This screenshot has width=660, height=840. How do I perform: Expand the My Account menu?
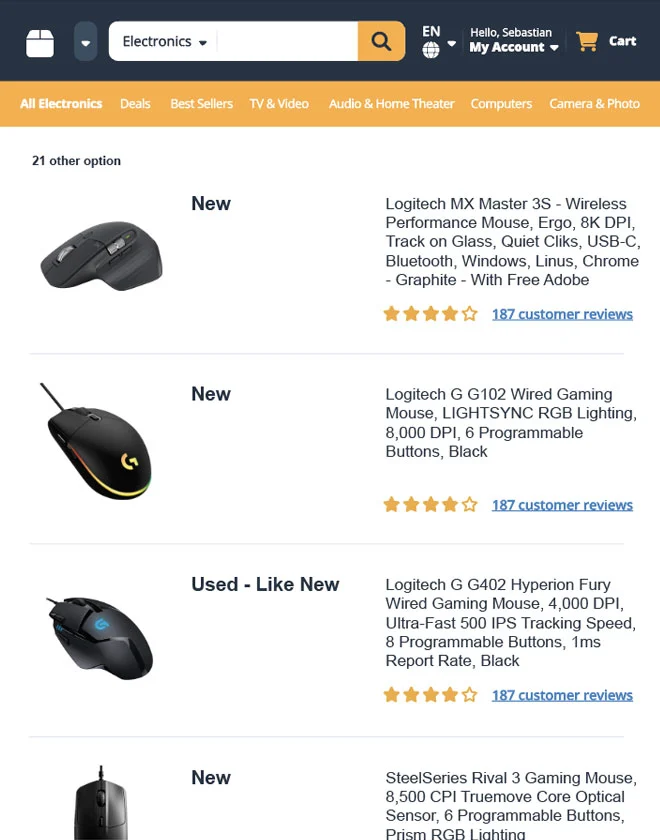click(x=513, y=47)
